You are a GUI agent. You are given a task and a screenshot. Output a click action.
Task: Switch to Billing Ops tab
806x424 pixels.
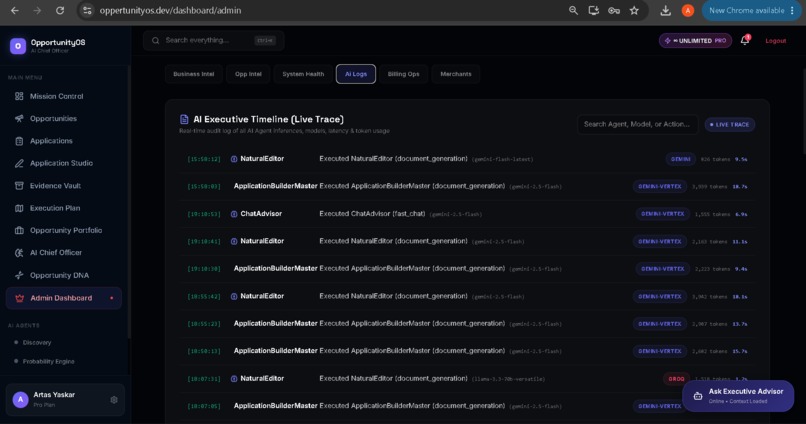click(404, 74)
